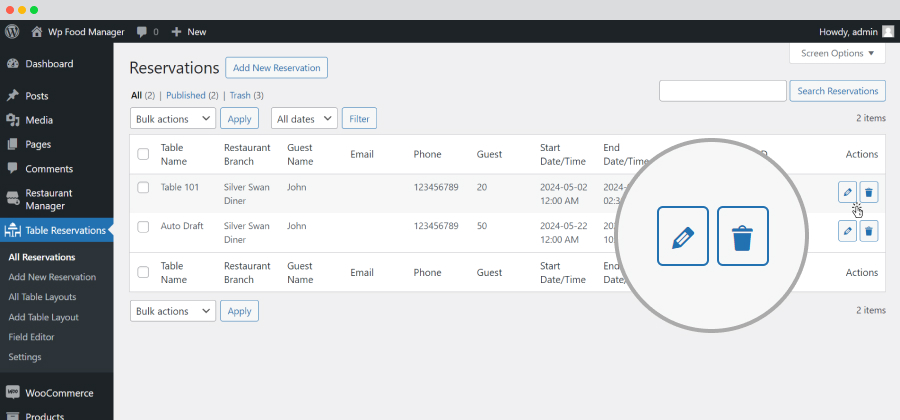Image resolution: width=900 pixels, height=420 pixels.
Task: Open Table Reservations Settings
Action: tap(25, 357)
